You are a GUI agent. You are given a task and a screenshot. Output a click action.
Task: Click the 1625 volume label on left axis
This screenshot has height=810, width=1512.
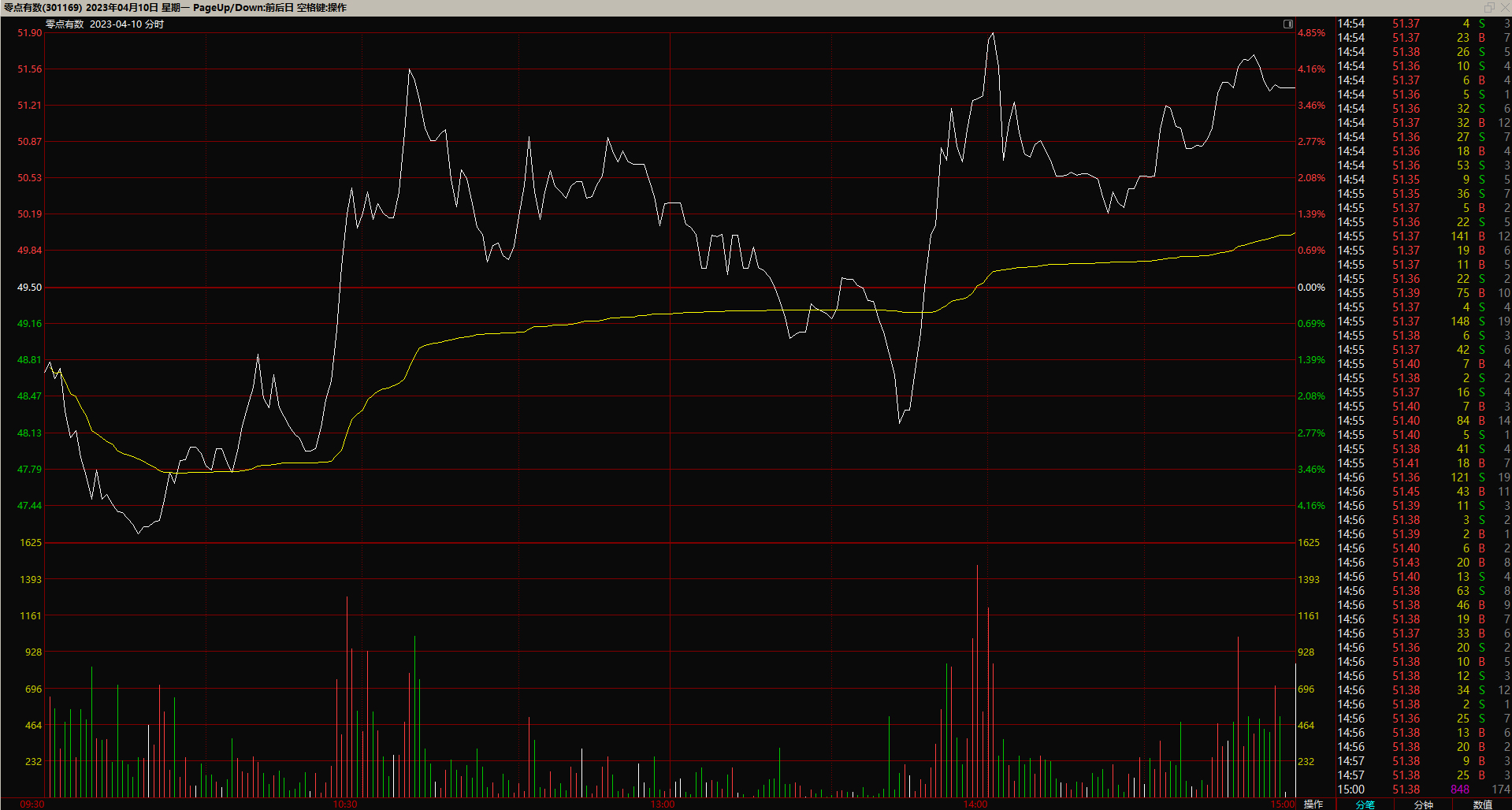(31, 543)
